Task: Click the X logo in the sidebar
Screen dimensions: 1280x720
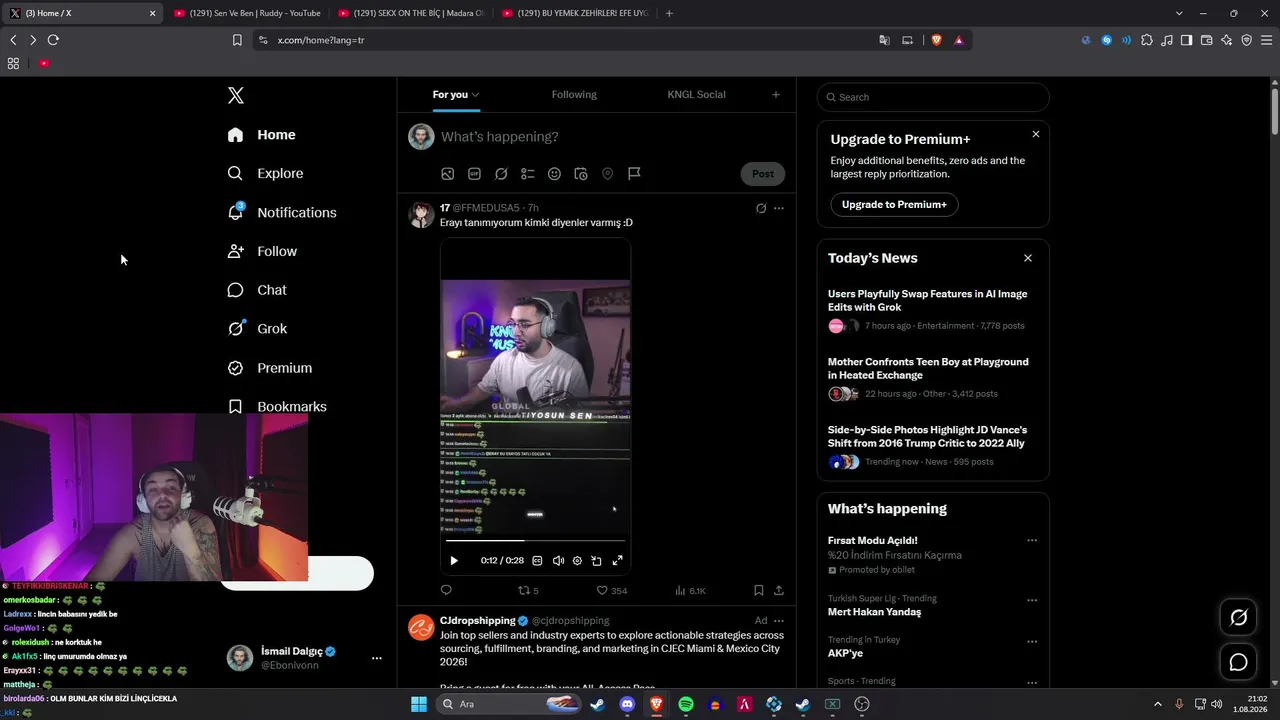Action: click(x=236, y=95)
